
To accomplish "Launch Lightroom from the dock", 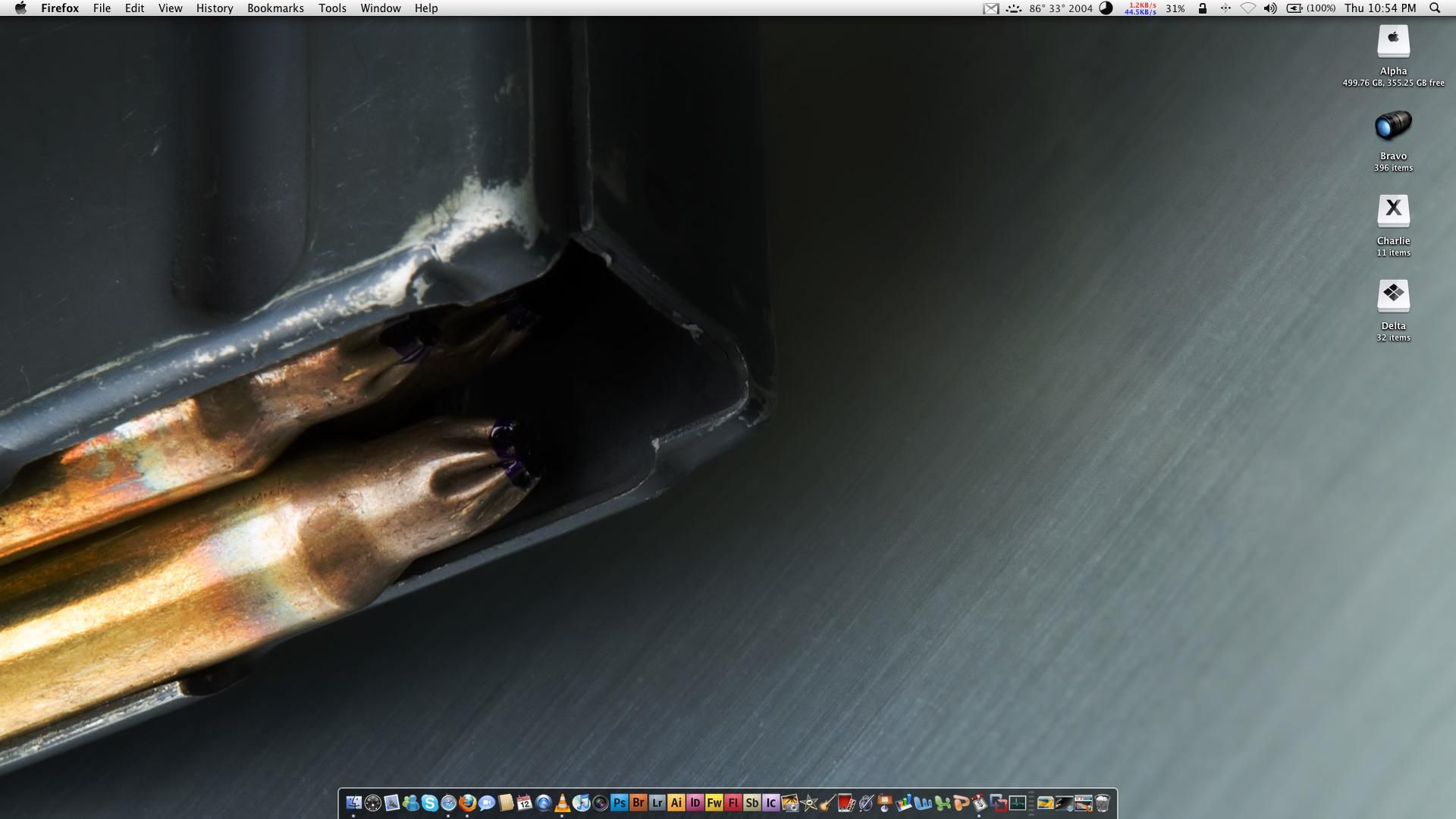I will [x=657, y=802].
